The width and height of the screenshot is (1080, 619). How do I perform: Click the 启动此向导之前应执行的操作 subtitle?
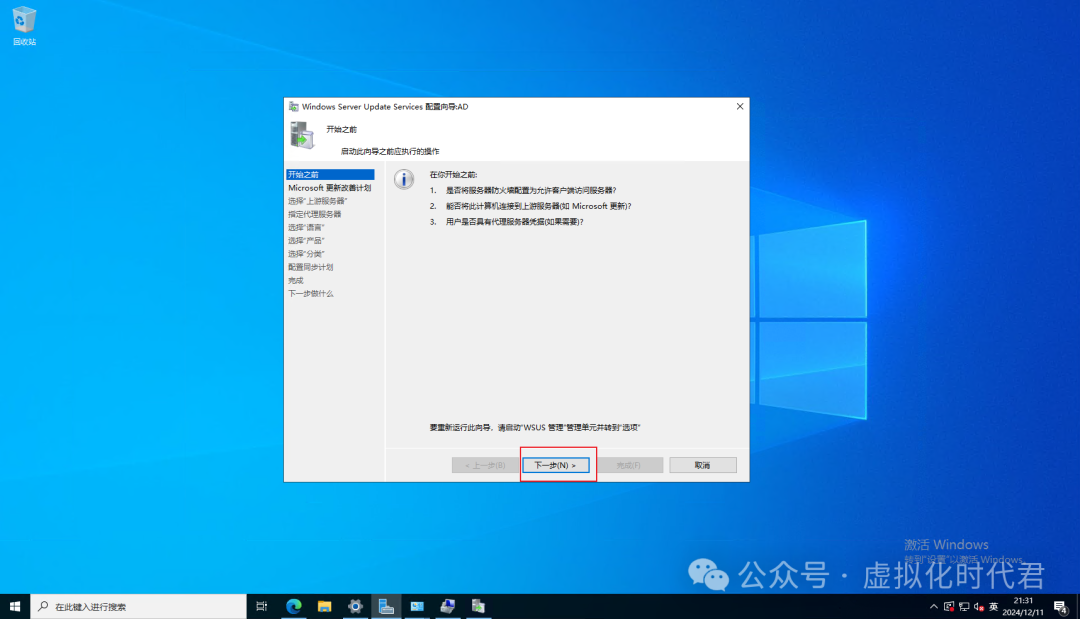tap(390, 151)
